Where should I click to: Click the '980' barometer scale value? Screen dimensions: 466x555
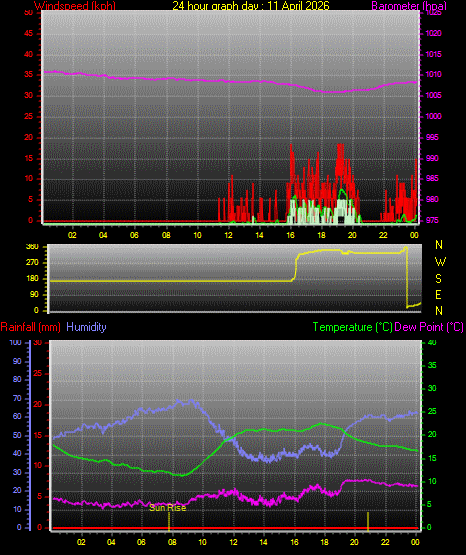432,200
